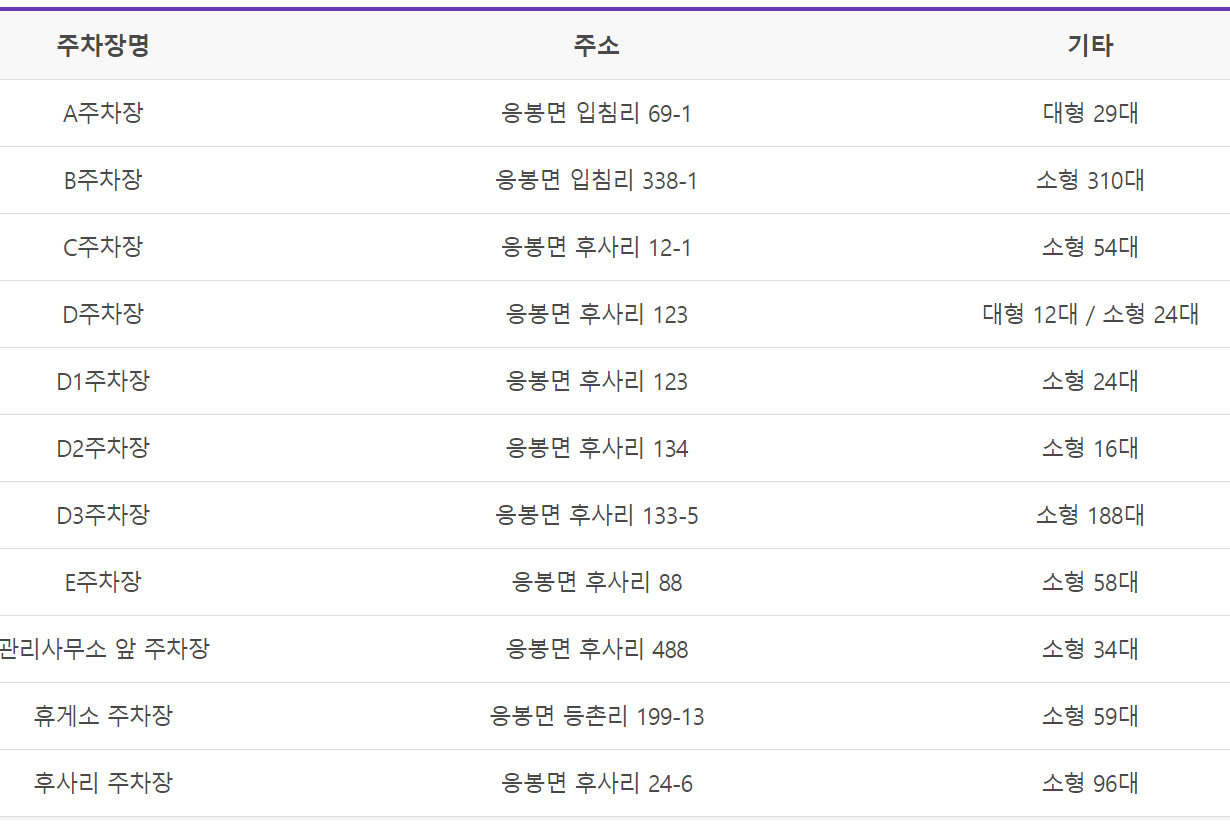
Task: Select address 응봉면 후사리 12-1
Action: point(596,247)
